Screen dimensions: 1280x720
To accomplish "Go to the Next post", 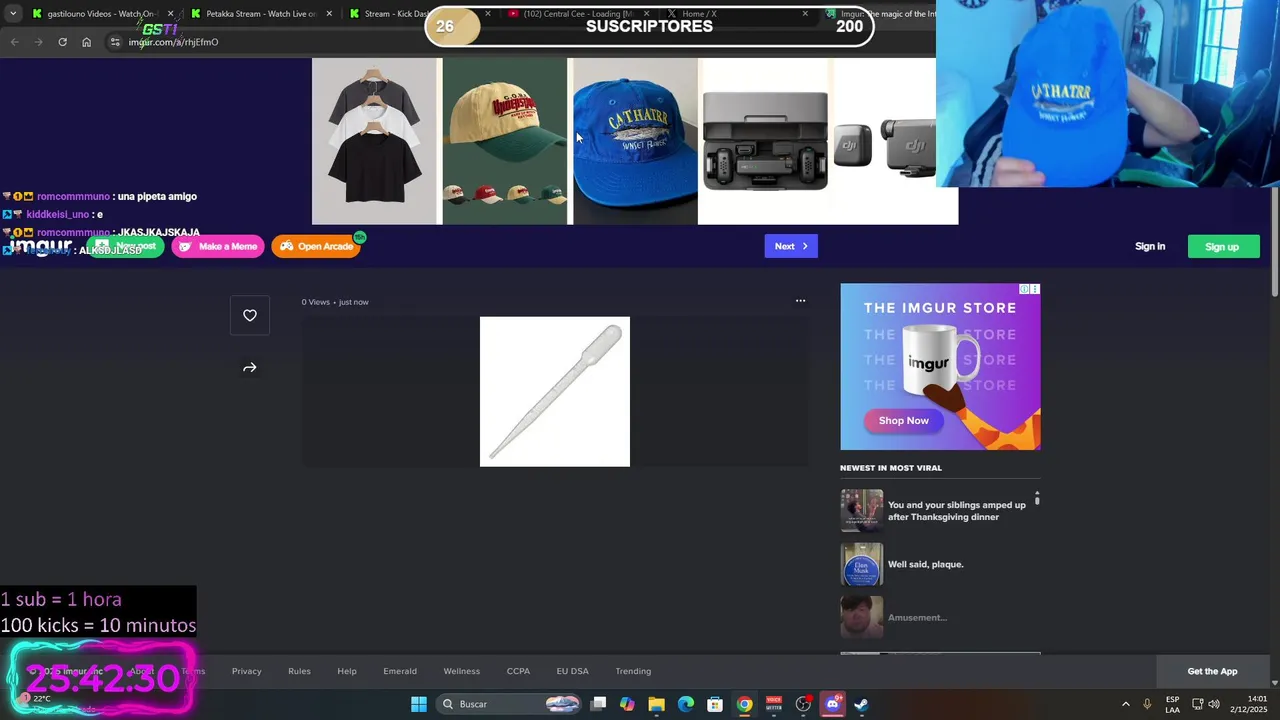I will pos(791,246).
